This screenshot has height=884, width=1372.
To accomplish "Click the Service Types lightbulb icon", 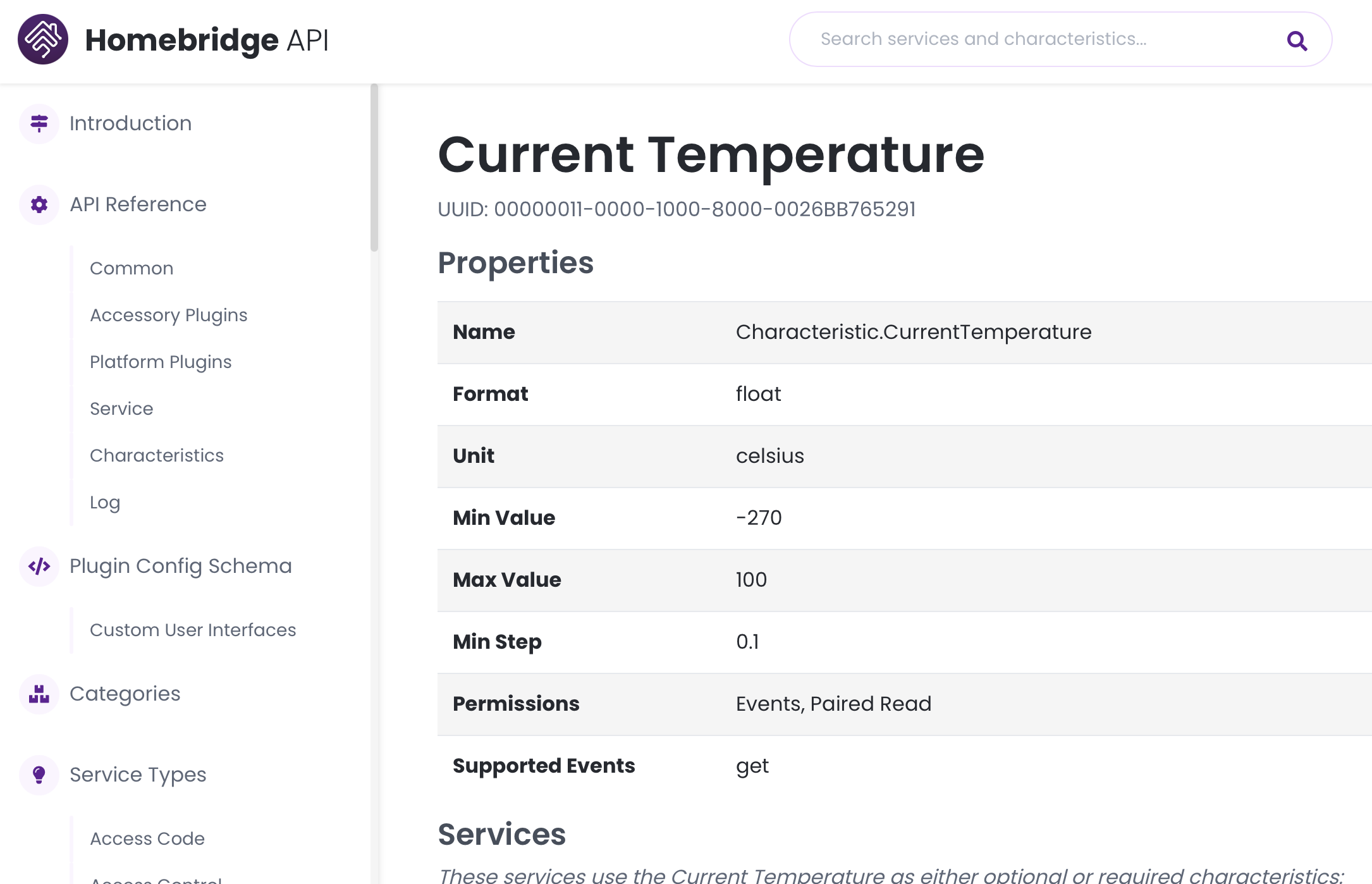I will tap(39, 775).
